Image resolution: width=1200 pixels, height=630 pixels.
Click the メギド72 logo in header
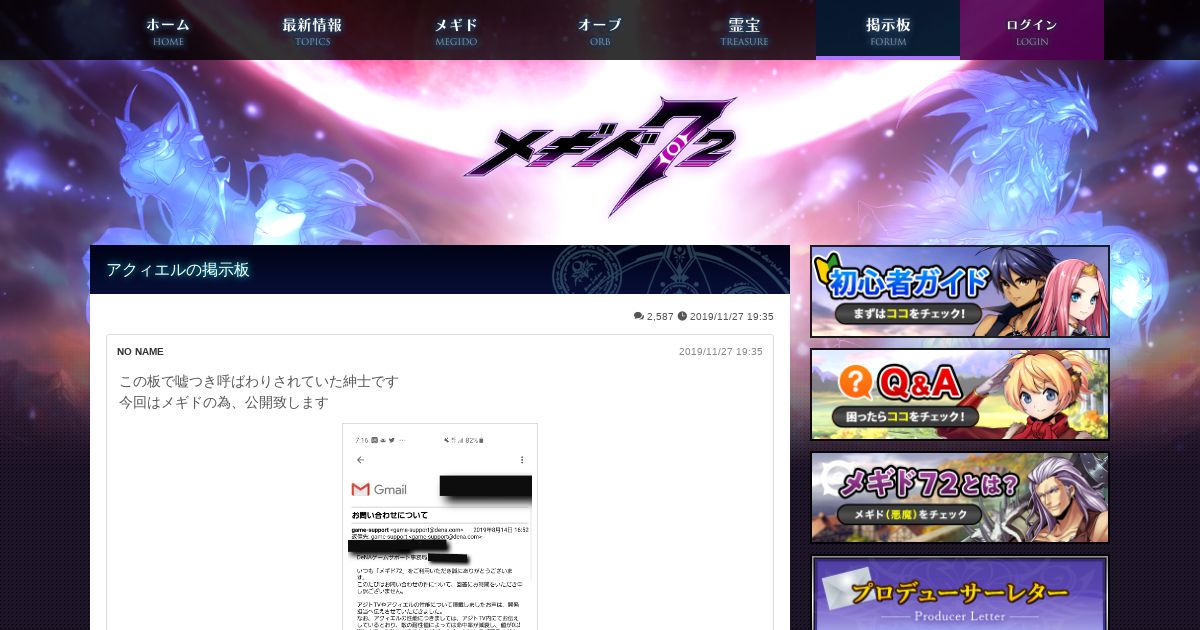600,155
